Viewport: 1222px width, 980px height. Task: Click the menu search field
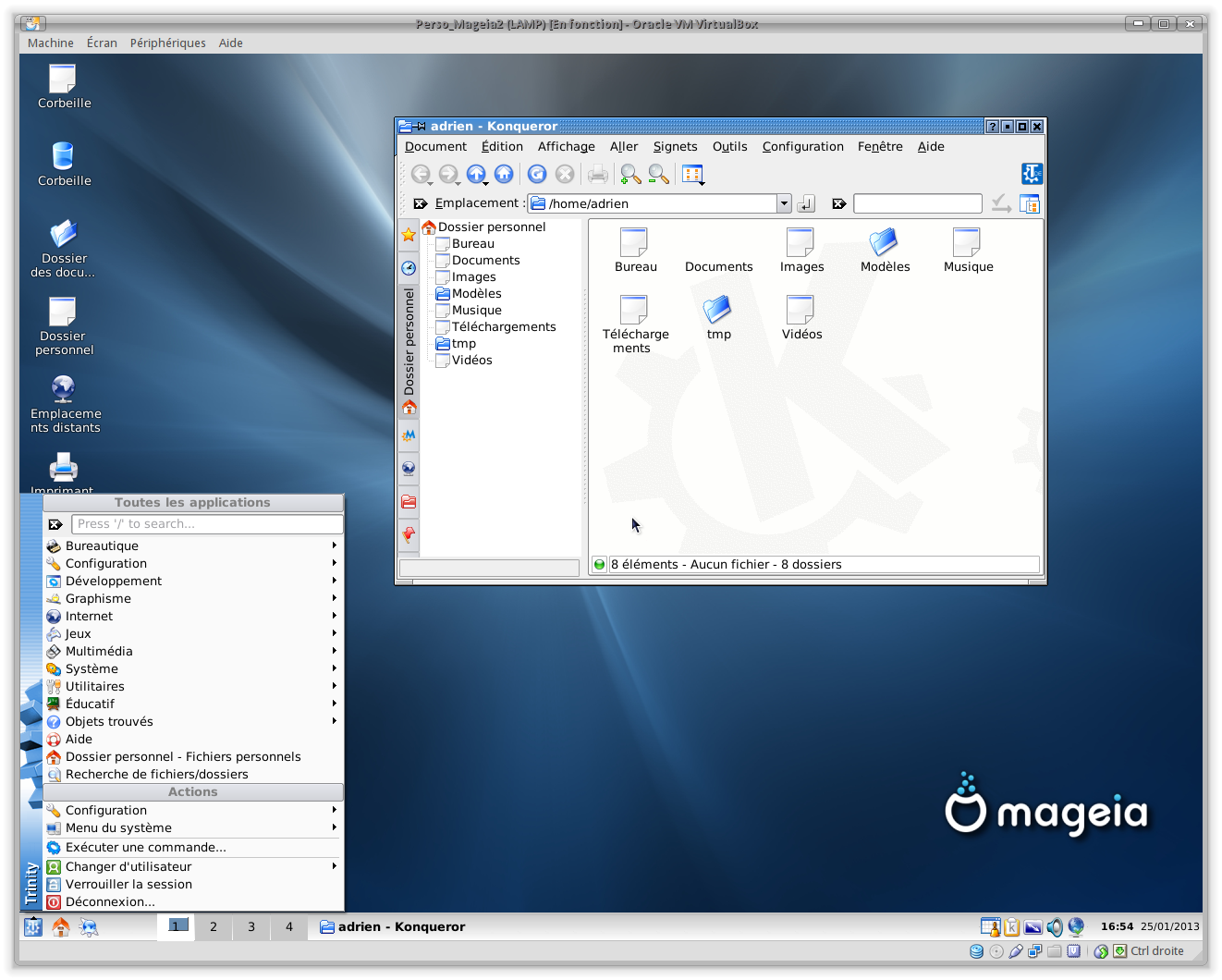click(x=207, y=524)
